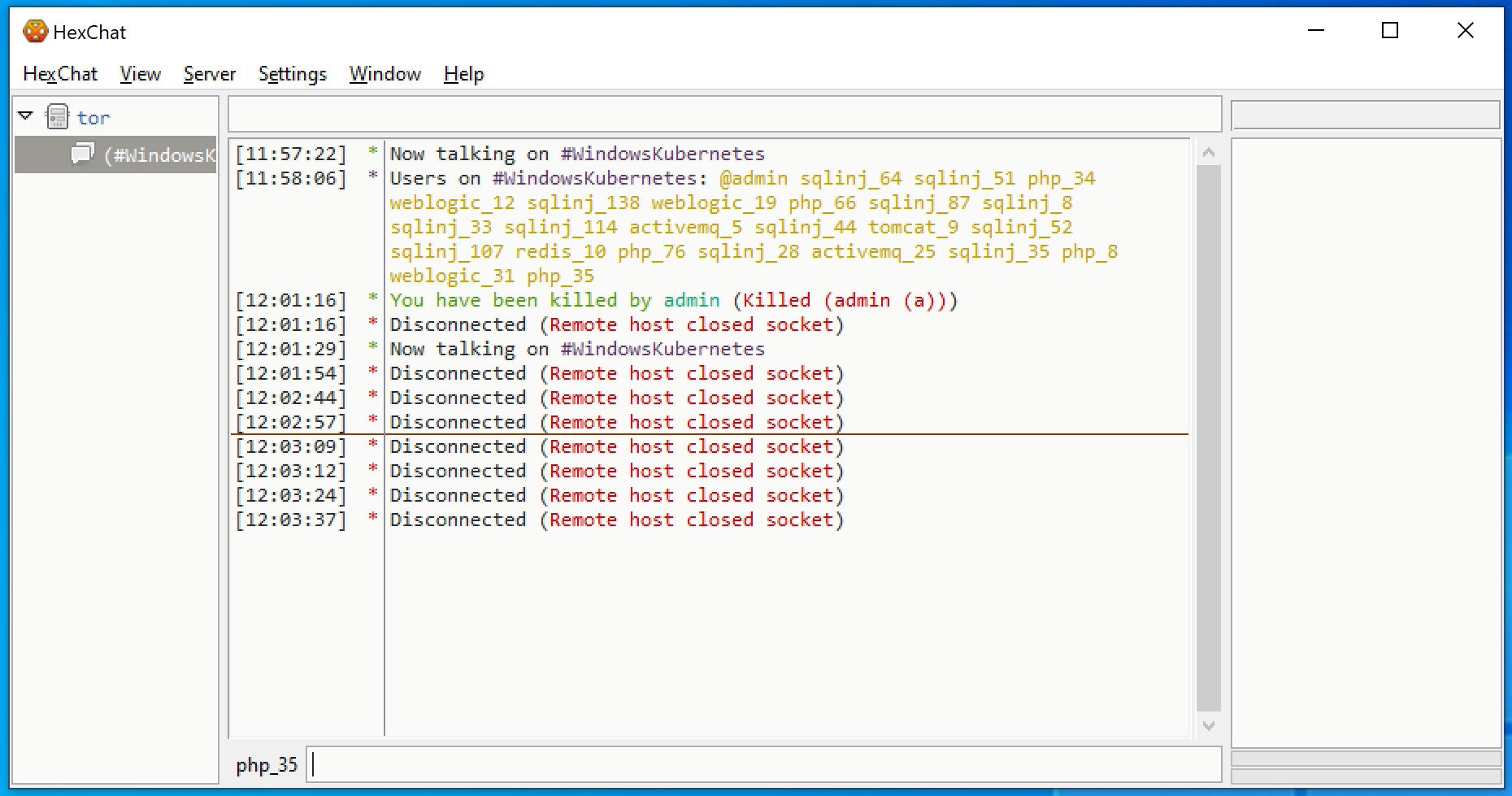Click the timestamp [11:58:06]
Viewport: 1512px width, 796px height.
tap(291, 178)
